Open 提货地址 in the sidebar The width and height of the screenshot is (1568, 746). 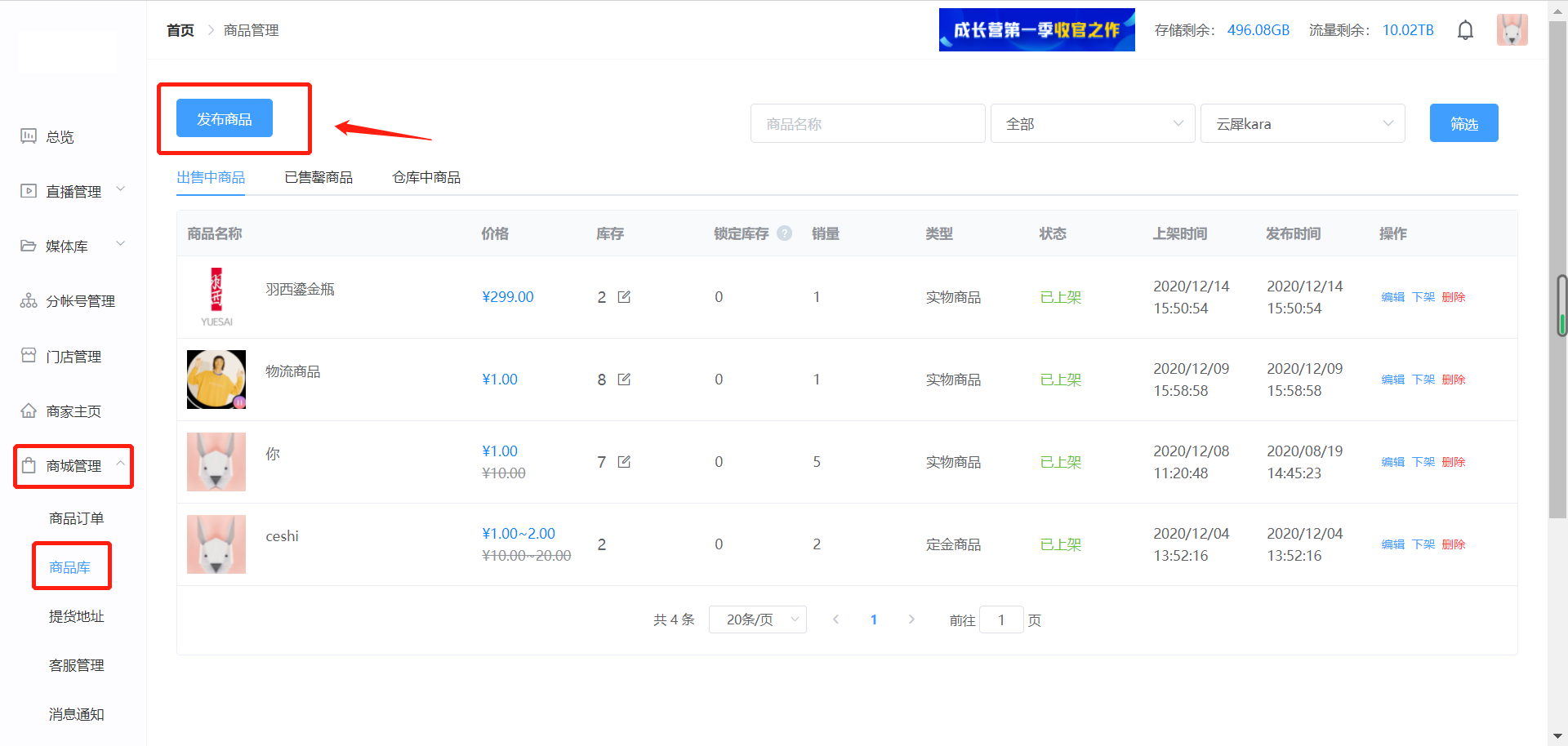(x=76, y=616)
